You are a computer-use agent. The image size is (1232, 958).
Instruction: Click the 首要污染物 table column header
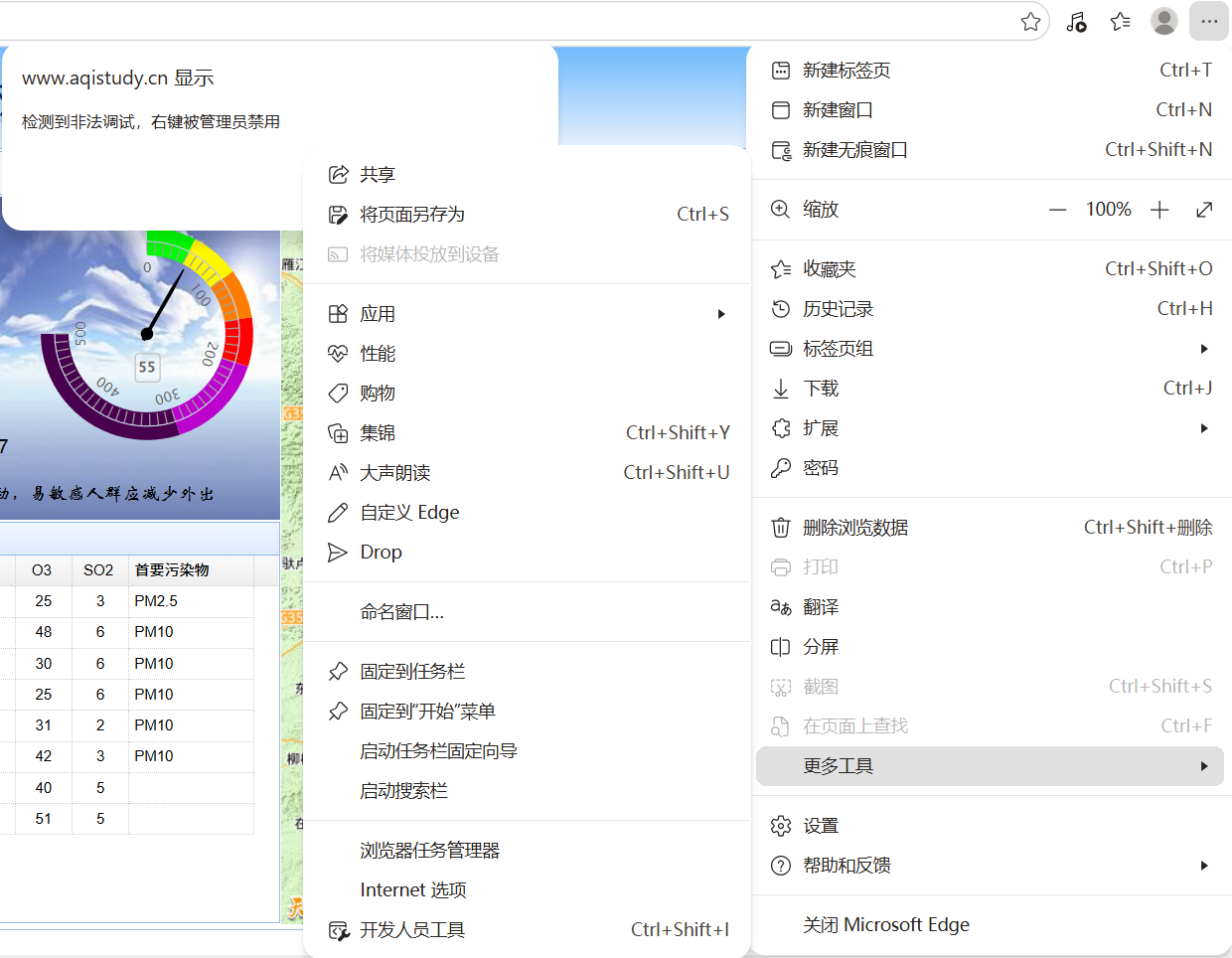pos(172,570)
